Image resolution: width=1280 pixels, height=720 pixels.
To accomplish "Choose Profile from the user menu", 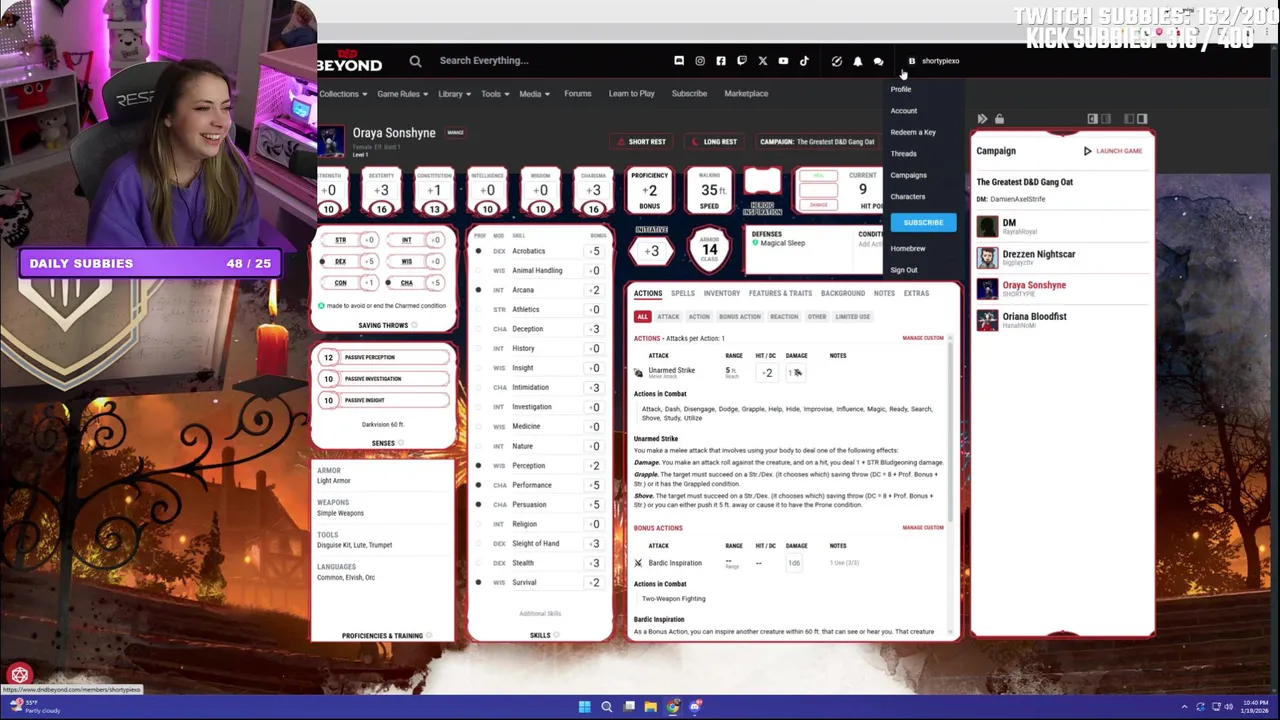I will tap(901, 90).
